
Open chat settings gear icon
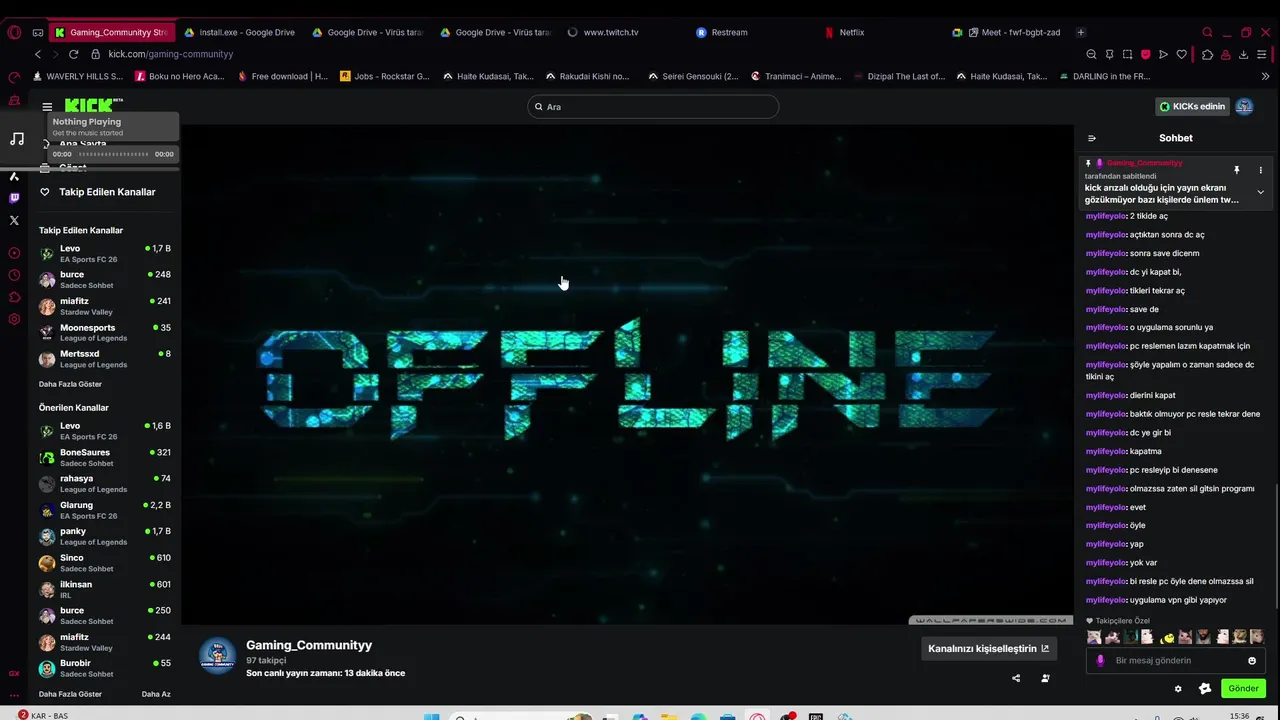pos(1178,688)
